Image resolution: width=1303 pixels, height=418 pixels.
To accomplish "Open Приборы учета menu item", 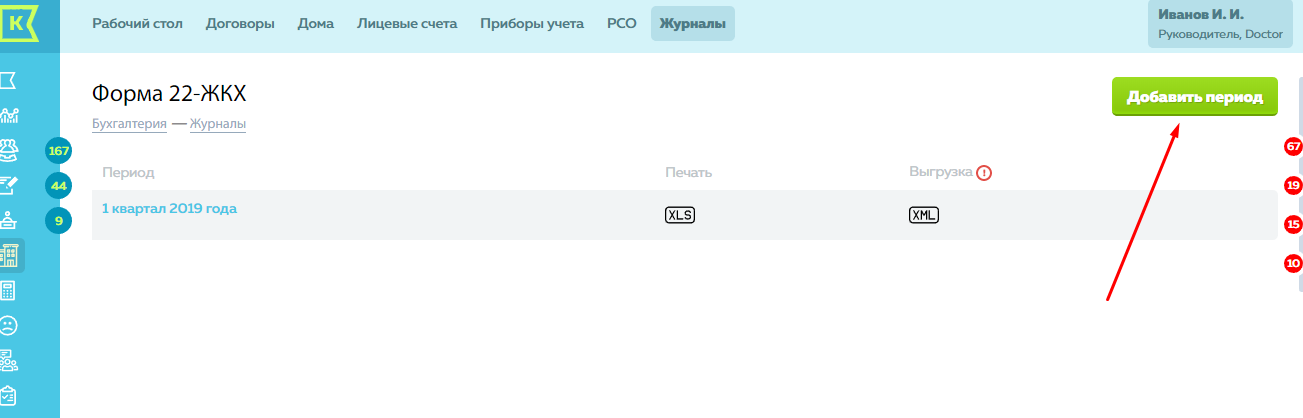I will click(532, 23).
